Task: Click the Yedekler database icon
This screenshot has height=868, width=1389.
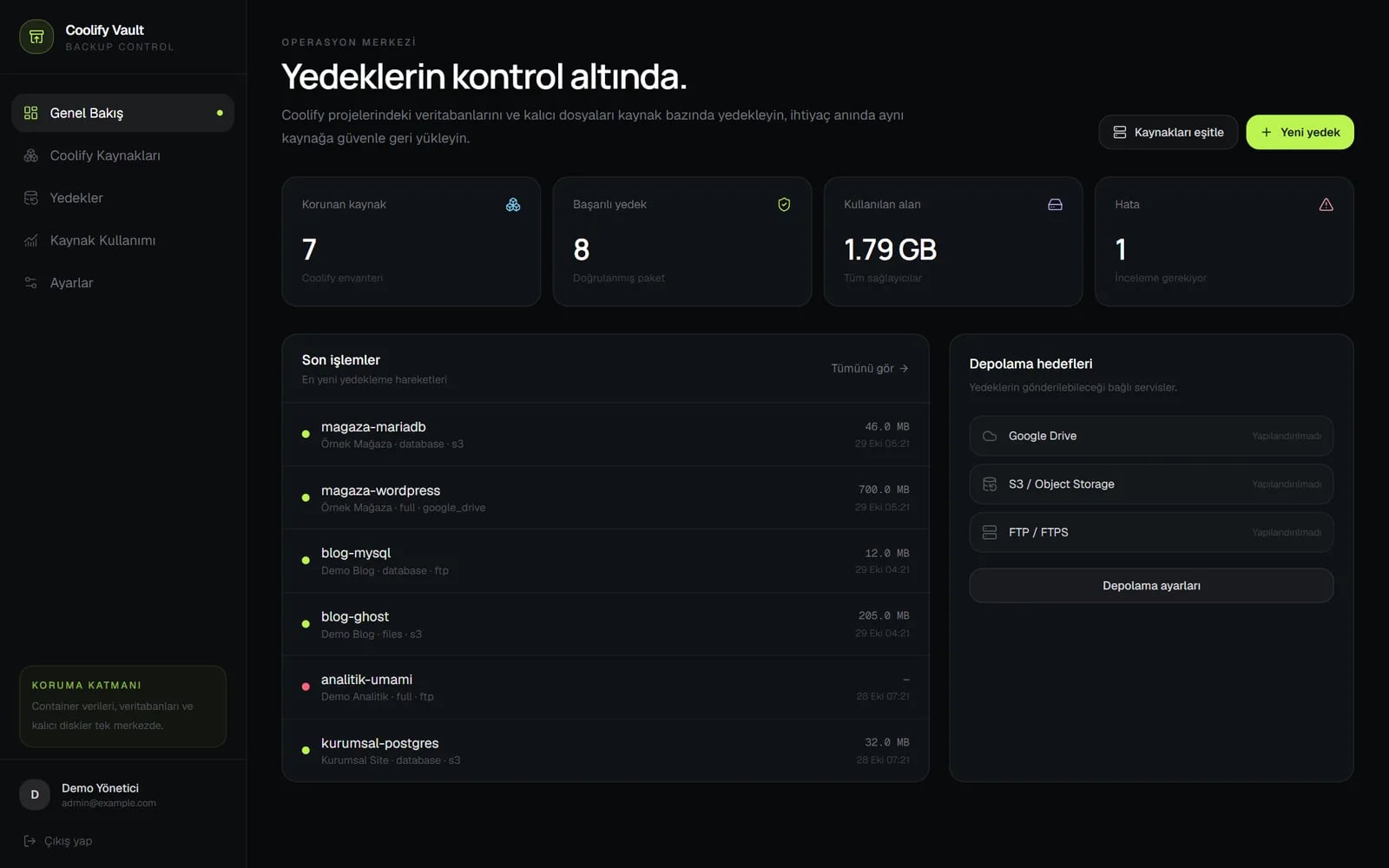Action: tap(30, 198)
